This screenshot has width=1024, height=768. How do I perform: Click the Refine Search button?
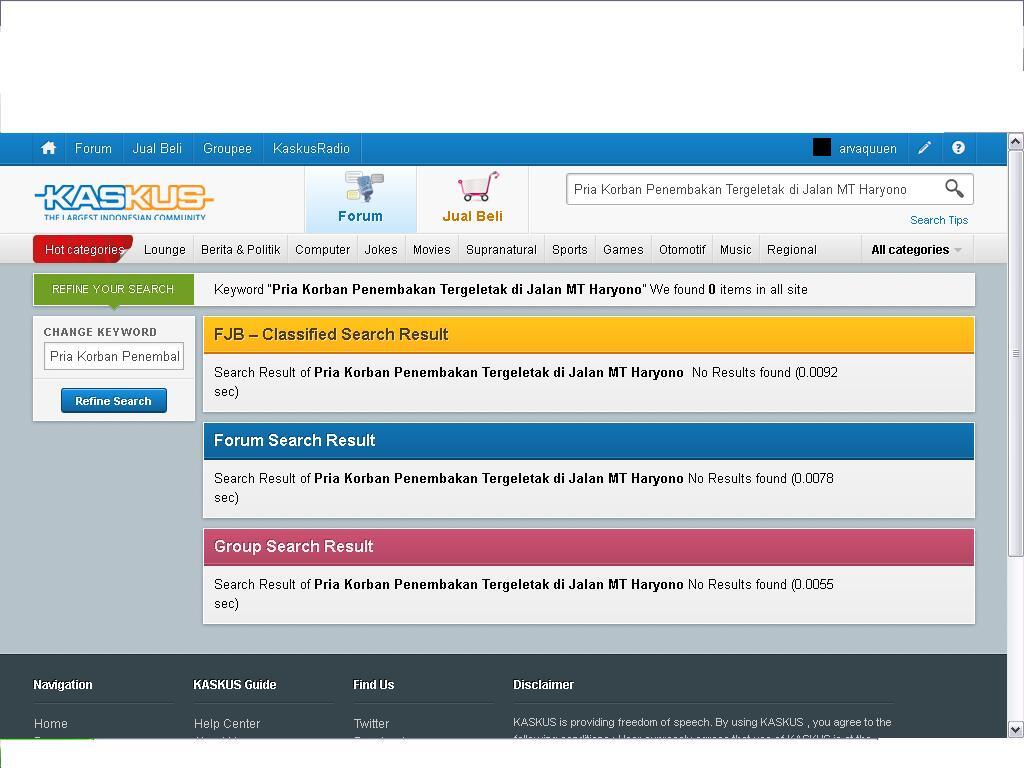pos(114,401)
